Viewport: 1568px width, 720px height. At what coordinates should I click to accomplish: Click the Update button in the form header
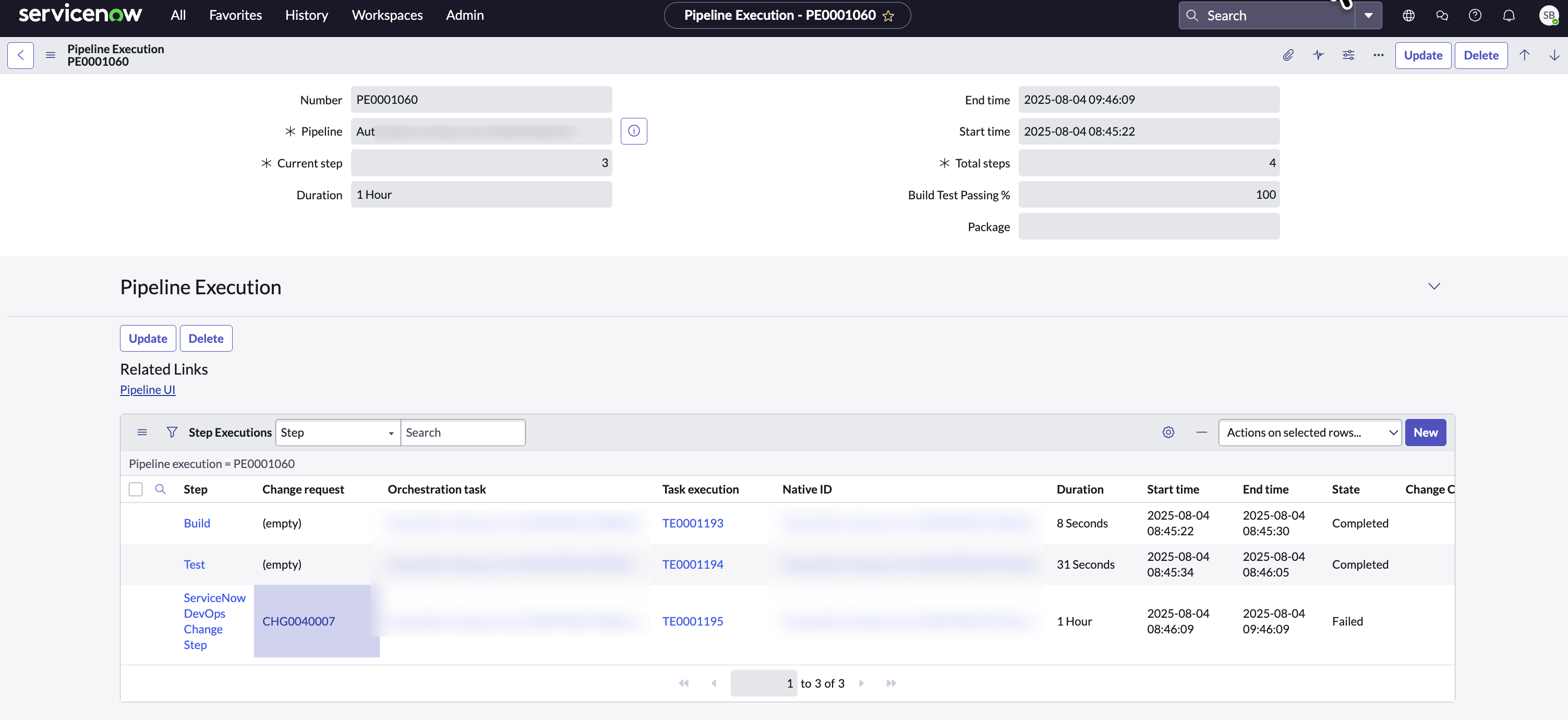(1422, 55)
